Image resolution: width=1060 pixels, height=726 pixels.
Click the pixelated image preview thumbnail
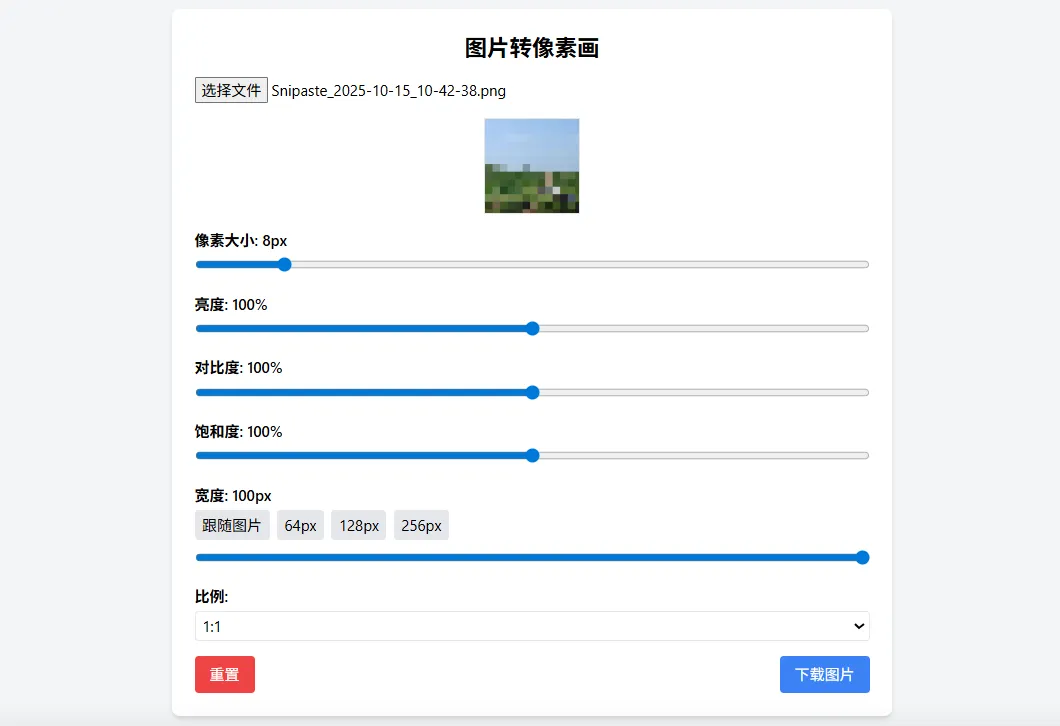[531, 165]
